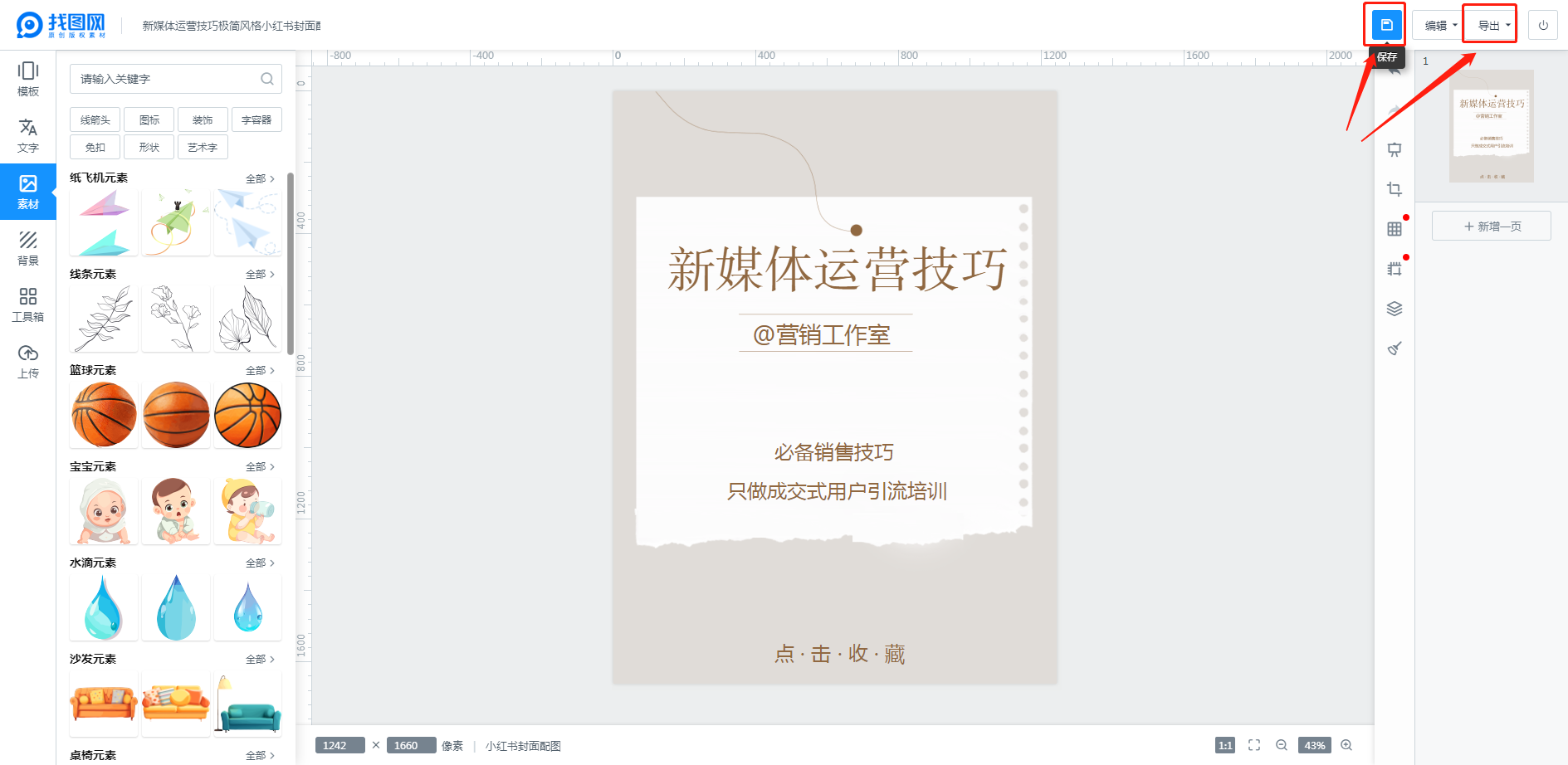Click the brush cleanup icon

[x=1395, y=348]
